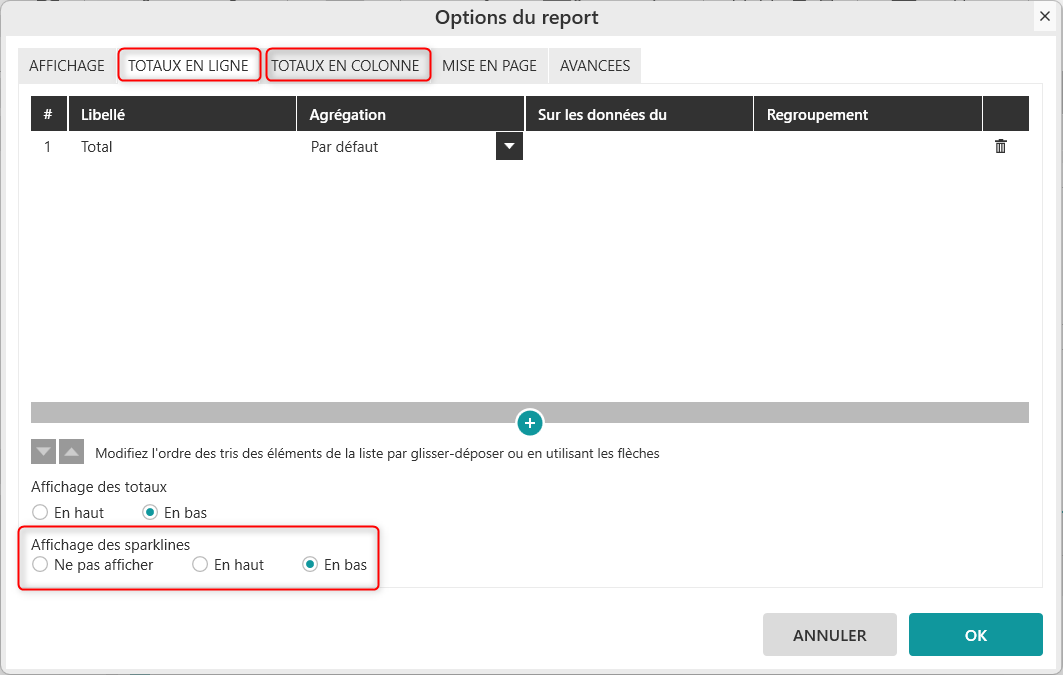Viewport: 1063px width, 675px height.
Task: Switch to the MISE EN PAGE tab
Action: (489, 66)
